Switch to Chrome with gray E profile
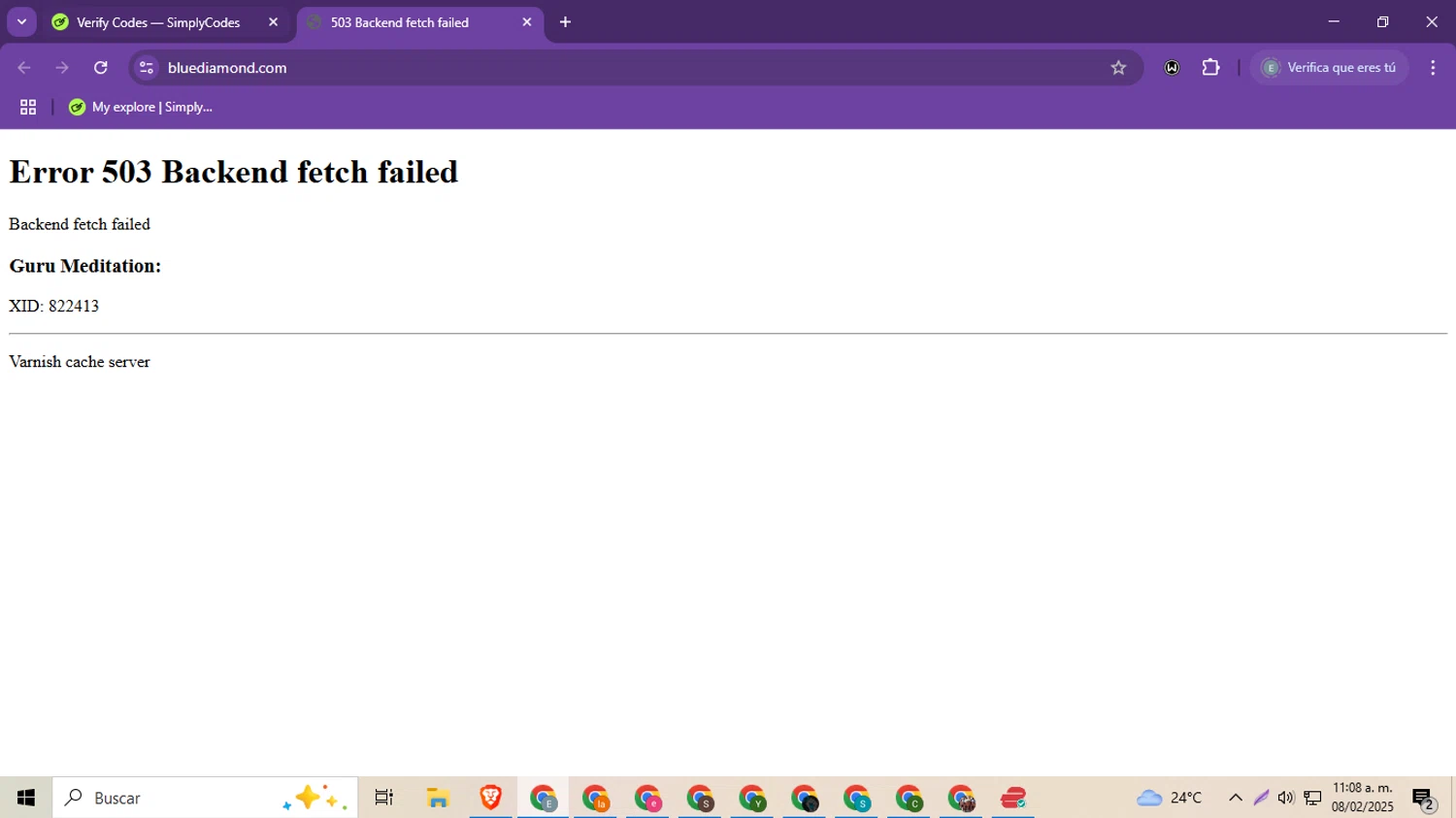This screenshot has width=1456, height=818. (543, 798)
